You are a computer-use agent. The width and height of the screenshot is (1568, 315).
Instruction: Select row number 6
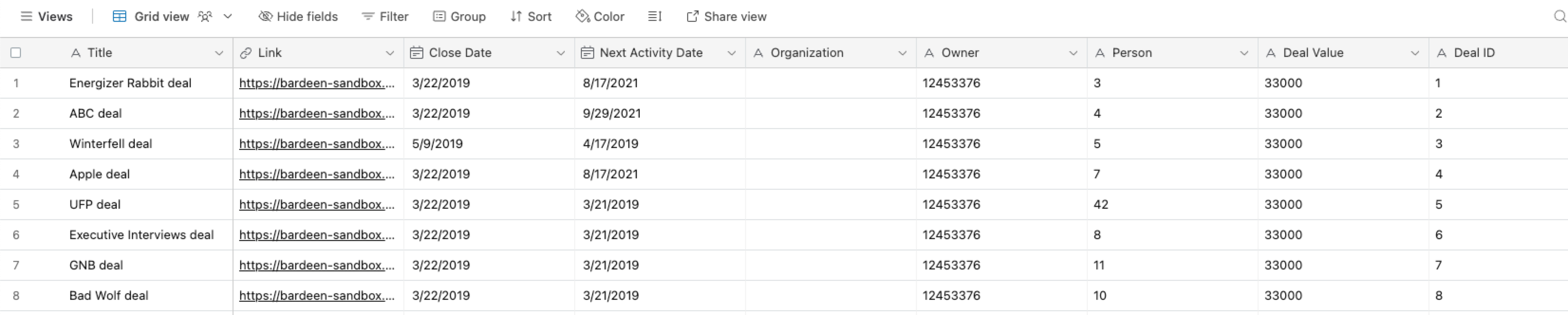pyautogui.click(x=16, y=235)
